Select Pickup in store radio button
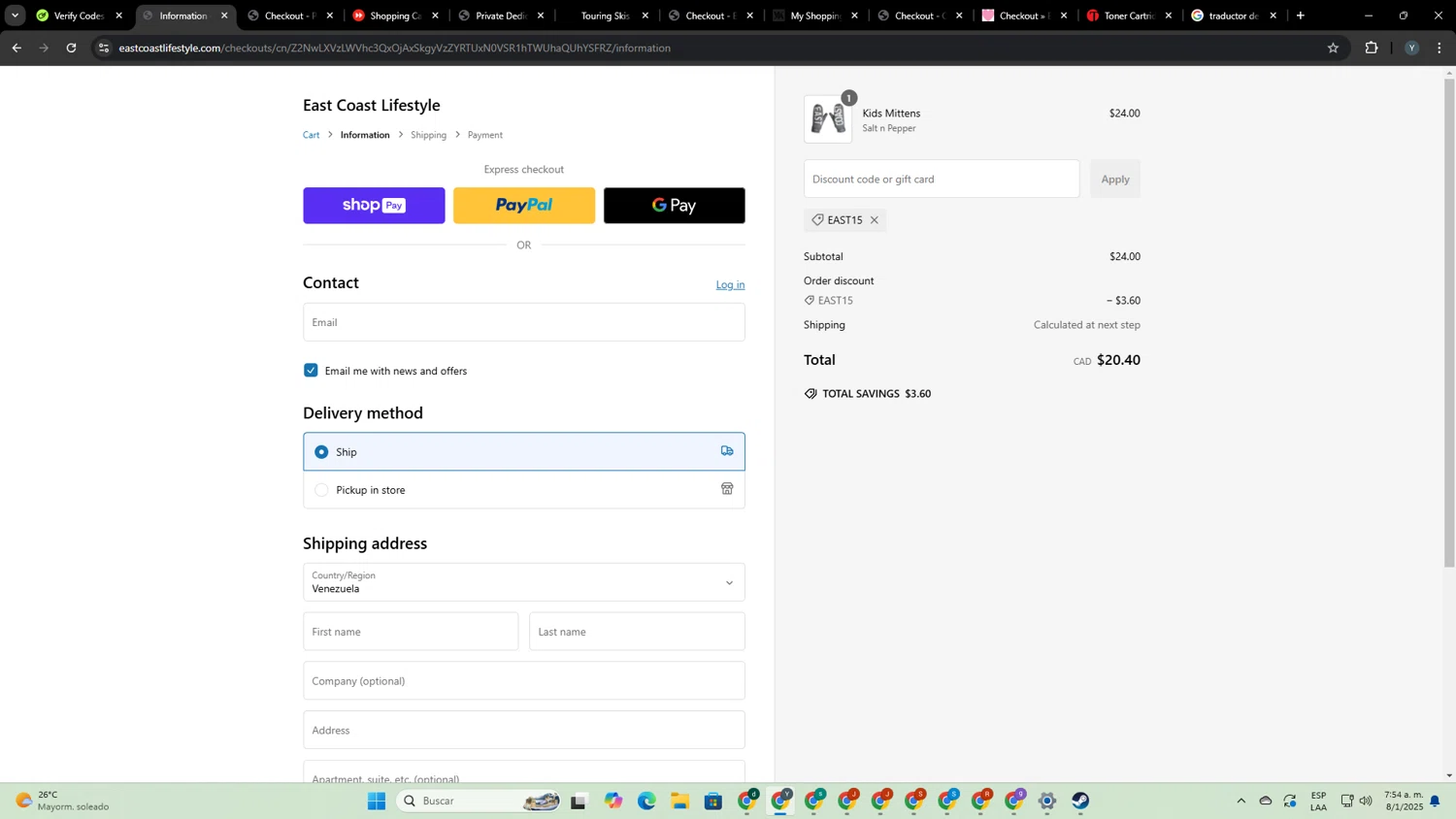1456x819 pixels. 321,490
